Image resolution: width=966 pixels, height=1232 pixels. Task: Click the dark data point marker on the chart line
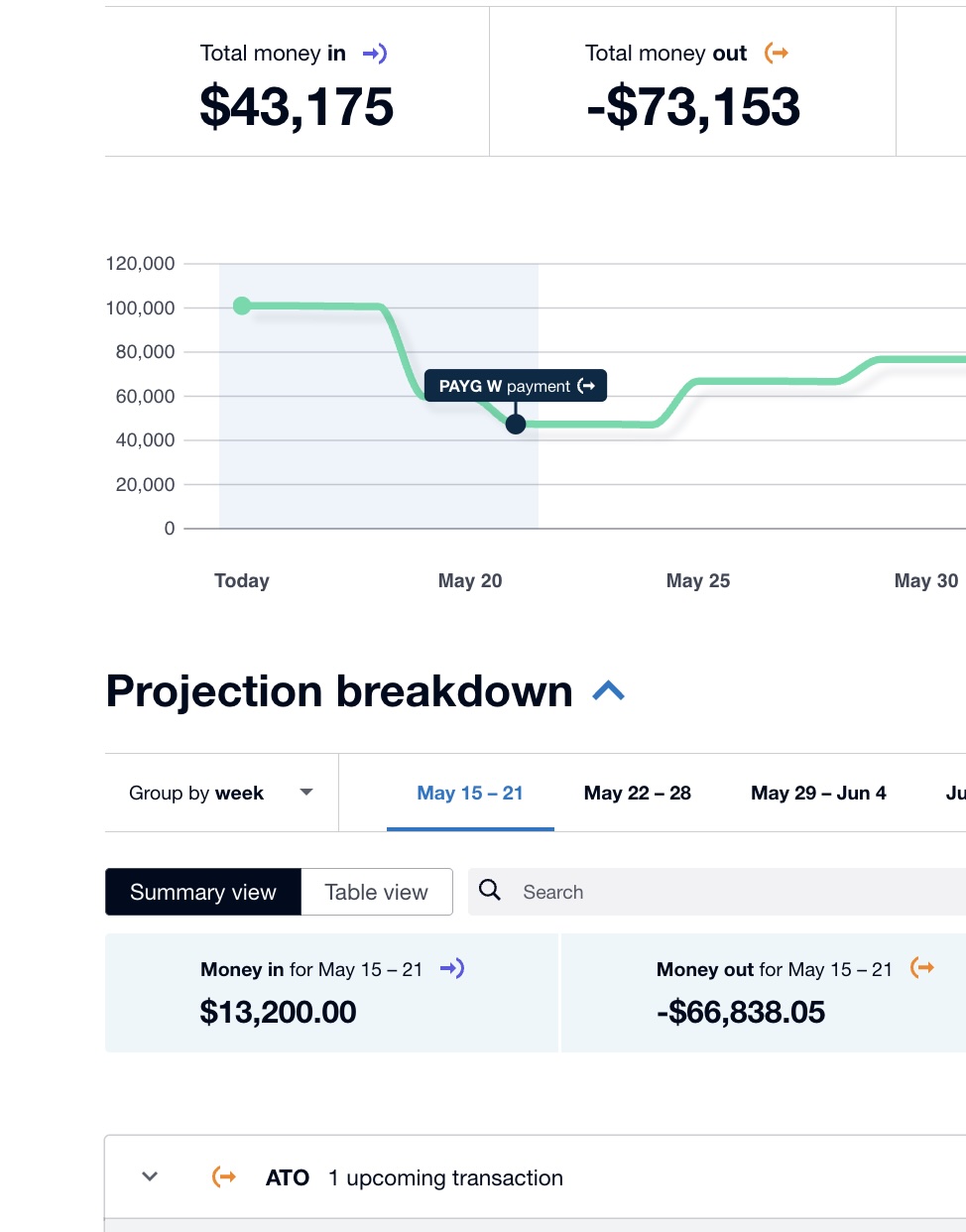516,425
